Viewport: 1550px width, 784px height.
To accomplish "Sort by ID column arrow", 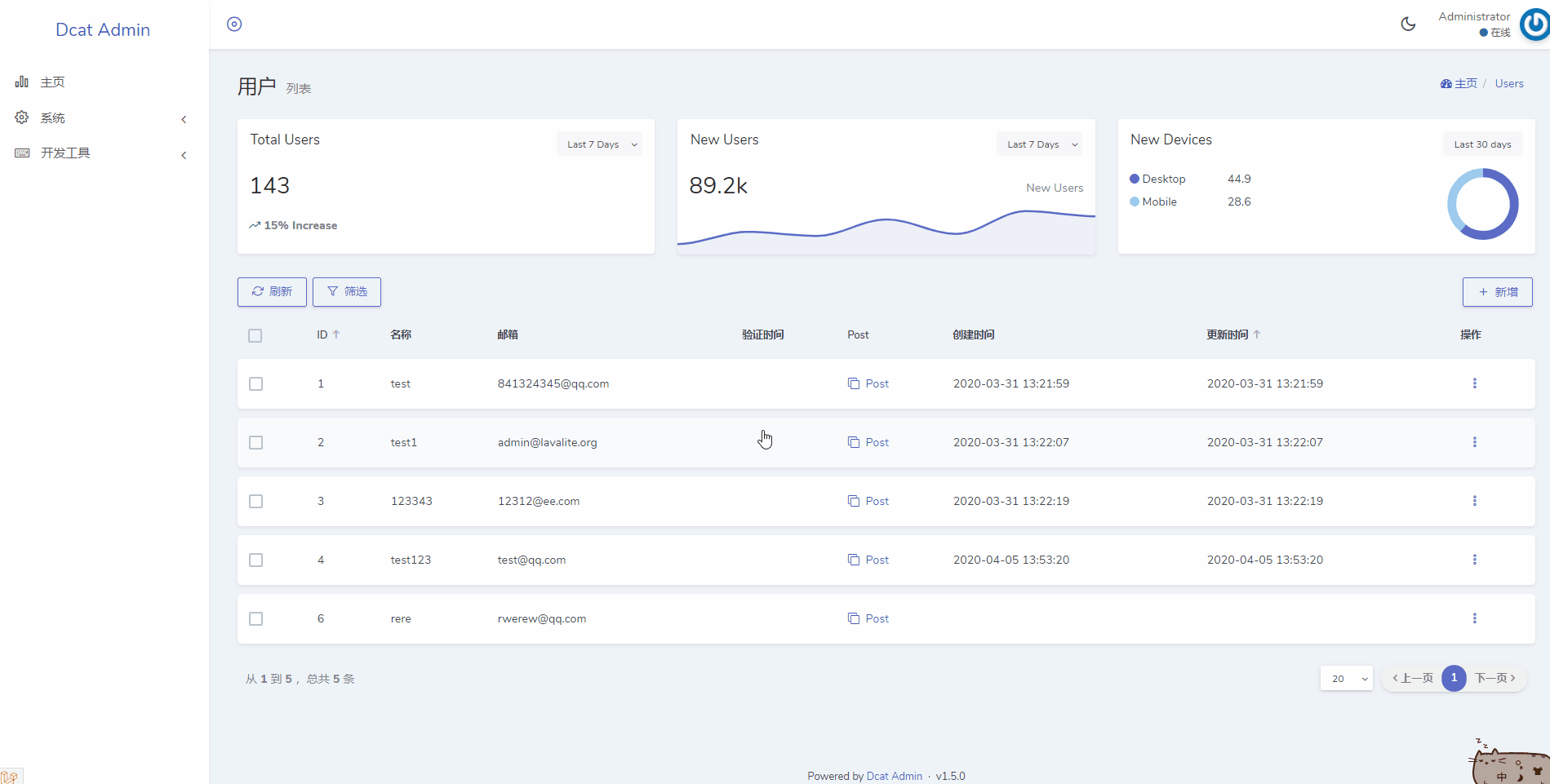I will click(336, 334).
